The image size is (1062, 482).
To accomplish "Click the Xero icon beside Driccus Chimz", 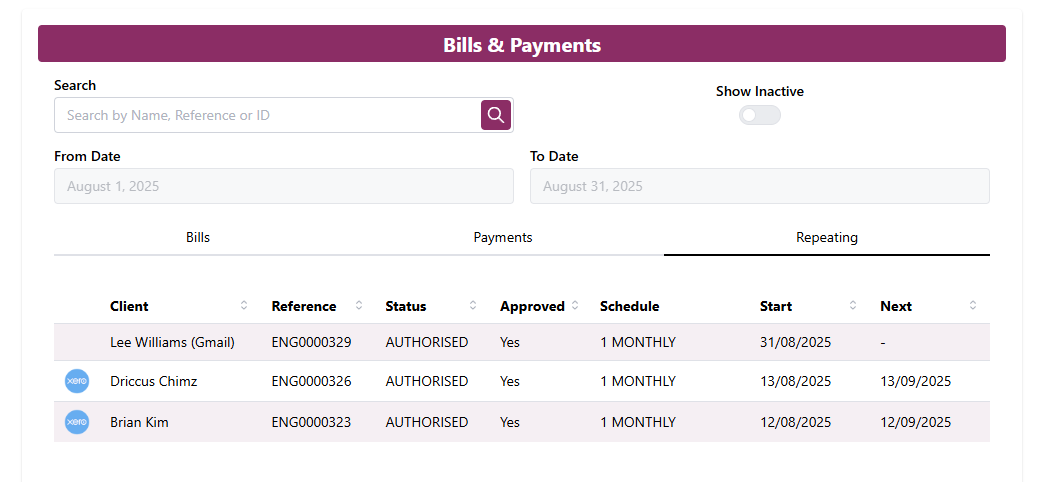I will [77, 381].
